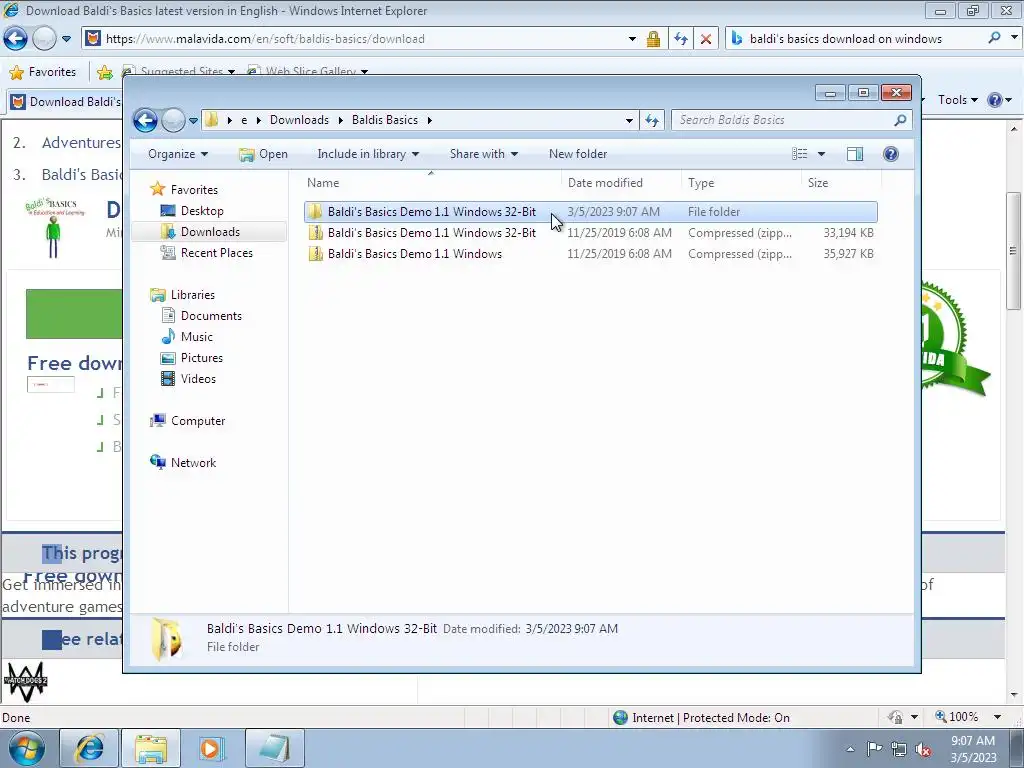Click Windows Explorer taskbar icon
Viewport: 1024px width, 768px height.
pyautogui.click(x=151, y=748)
